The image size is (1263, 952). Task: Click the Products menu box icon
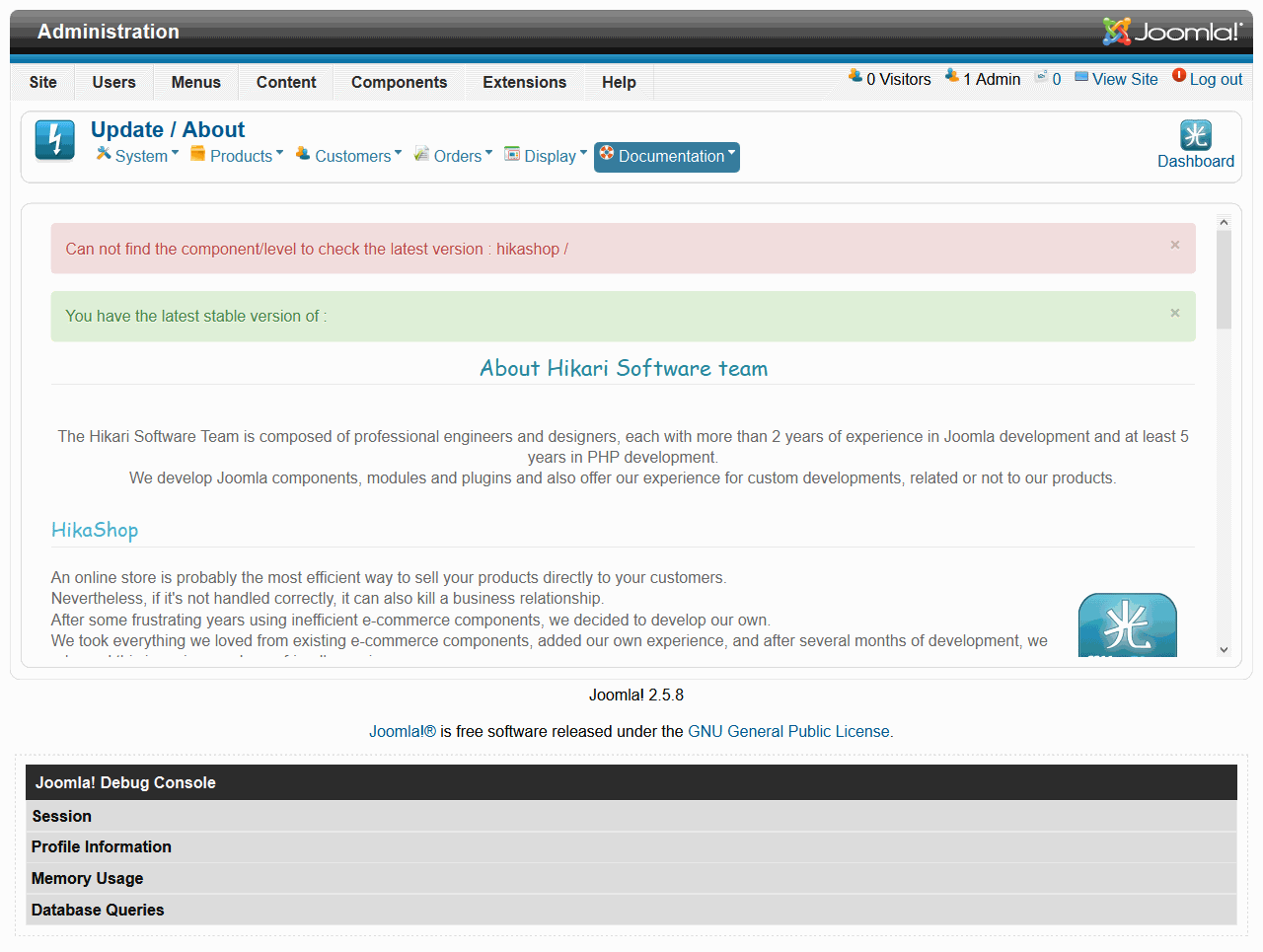coord(197,154)
